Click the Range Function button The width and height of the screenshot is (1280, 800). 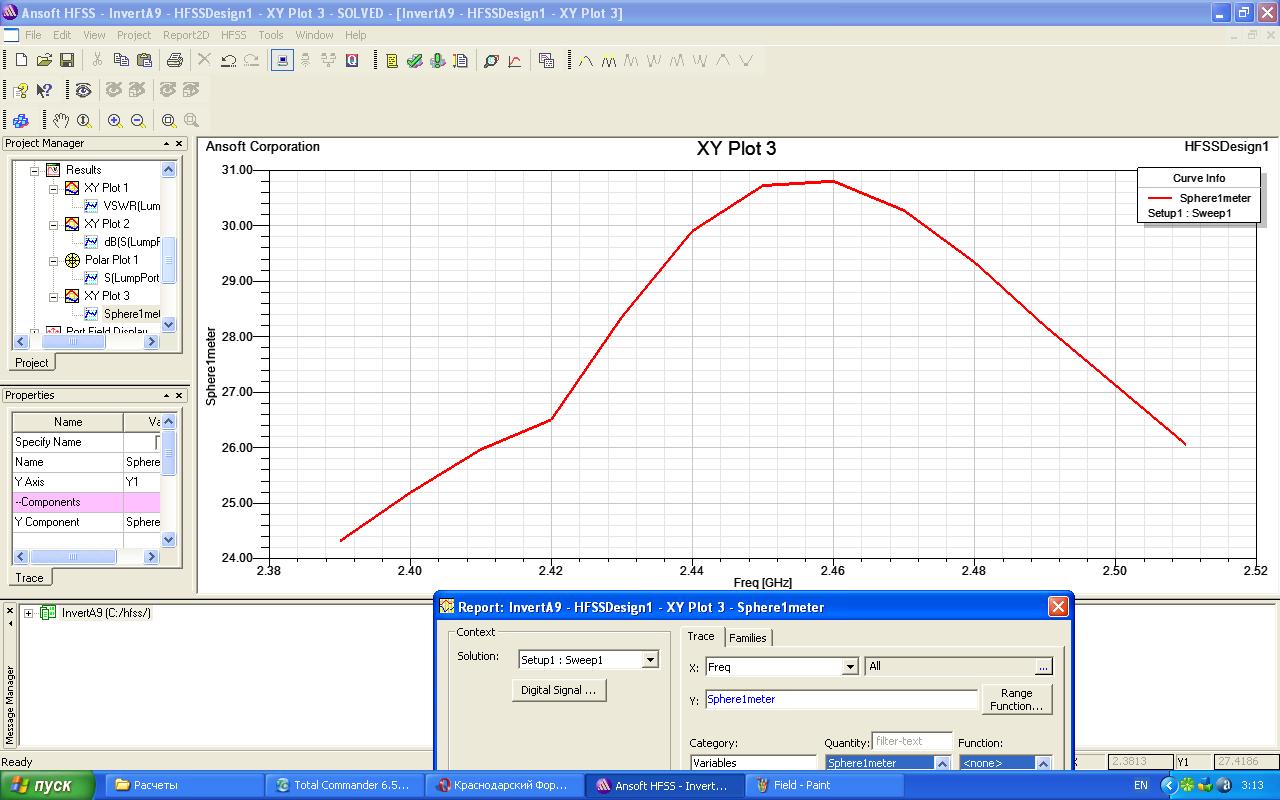[x=1016, y=699]
